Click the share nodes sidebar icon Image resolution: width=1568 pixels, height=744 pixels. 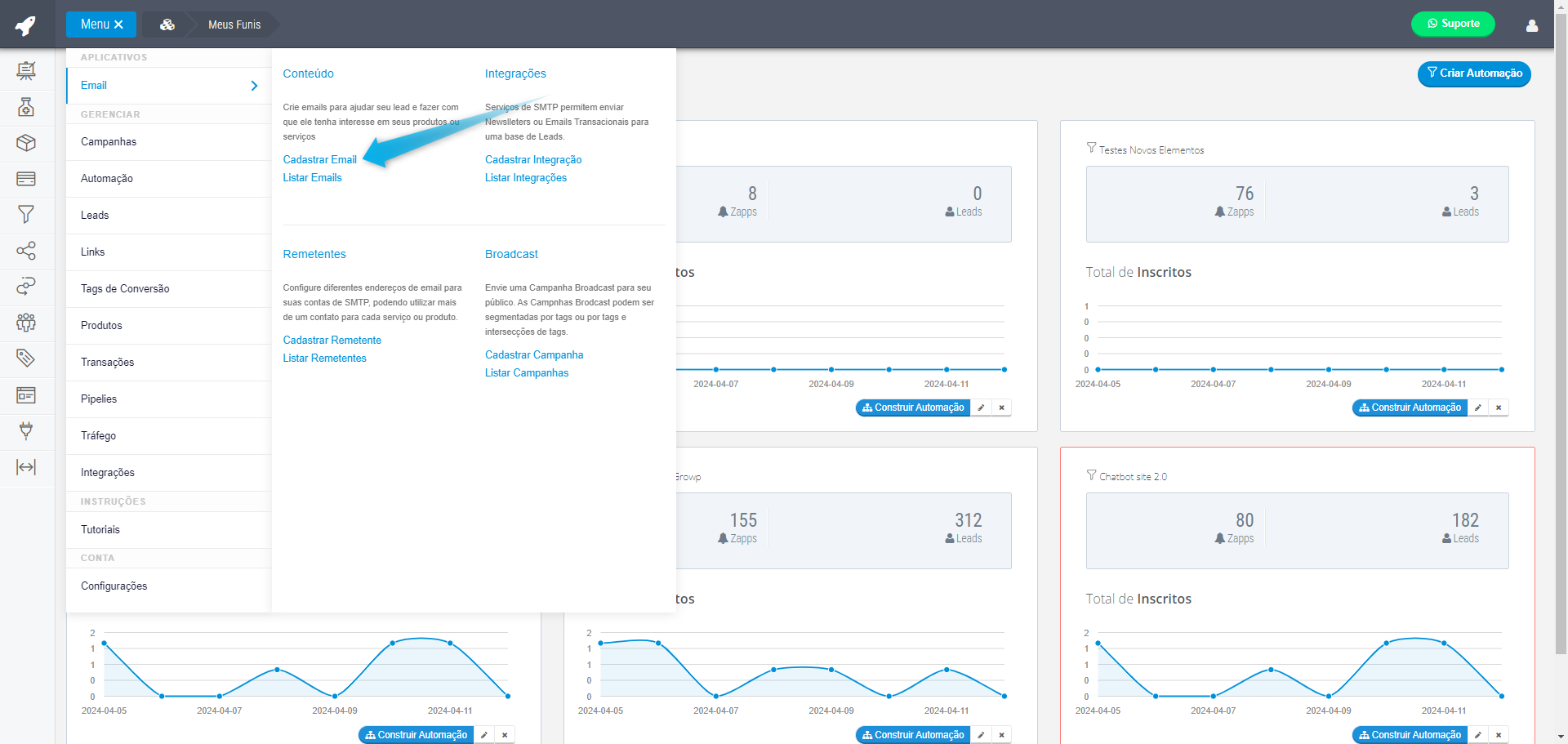26,251
